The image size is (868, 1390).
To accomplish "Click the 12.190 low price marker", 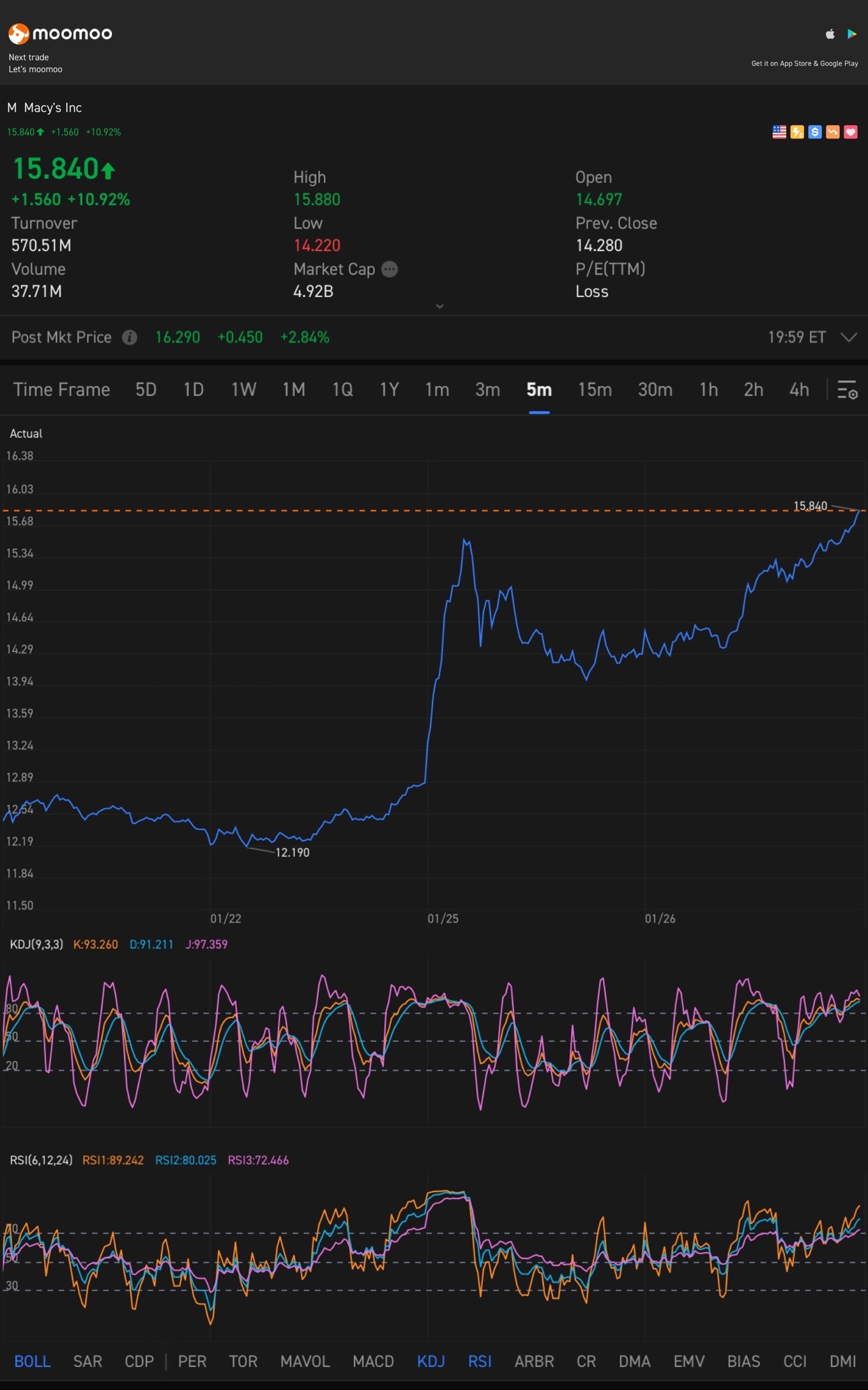I will [293, 852].
